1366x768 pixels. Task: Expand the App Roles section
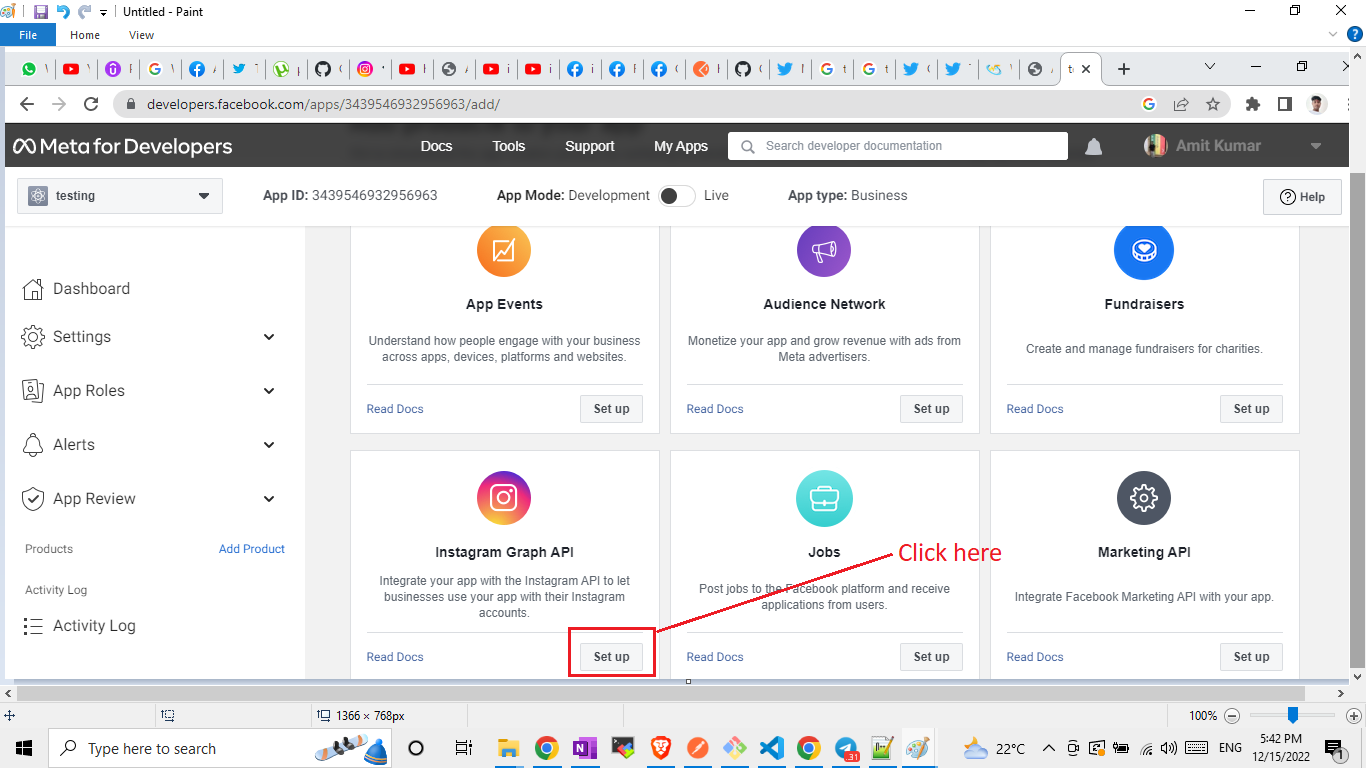tap(268, 391)
